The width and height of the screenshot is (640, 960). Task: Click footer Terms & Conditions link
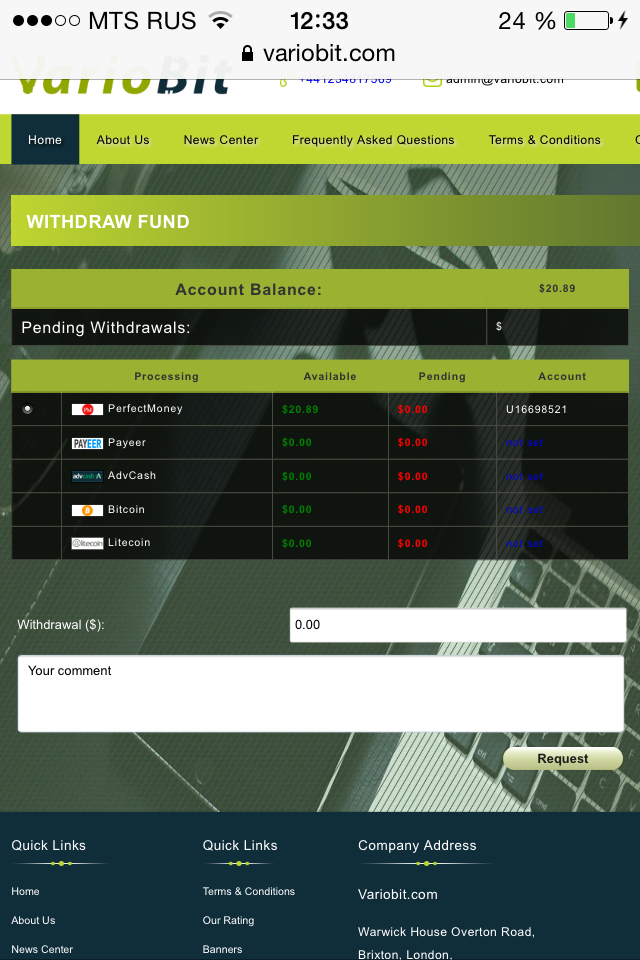pos(249,891)
